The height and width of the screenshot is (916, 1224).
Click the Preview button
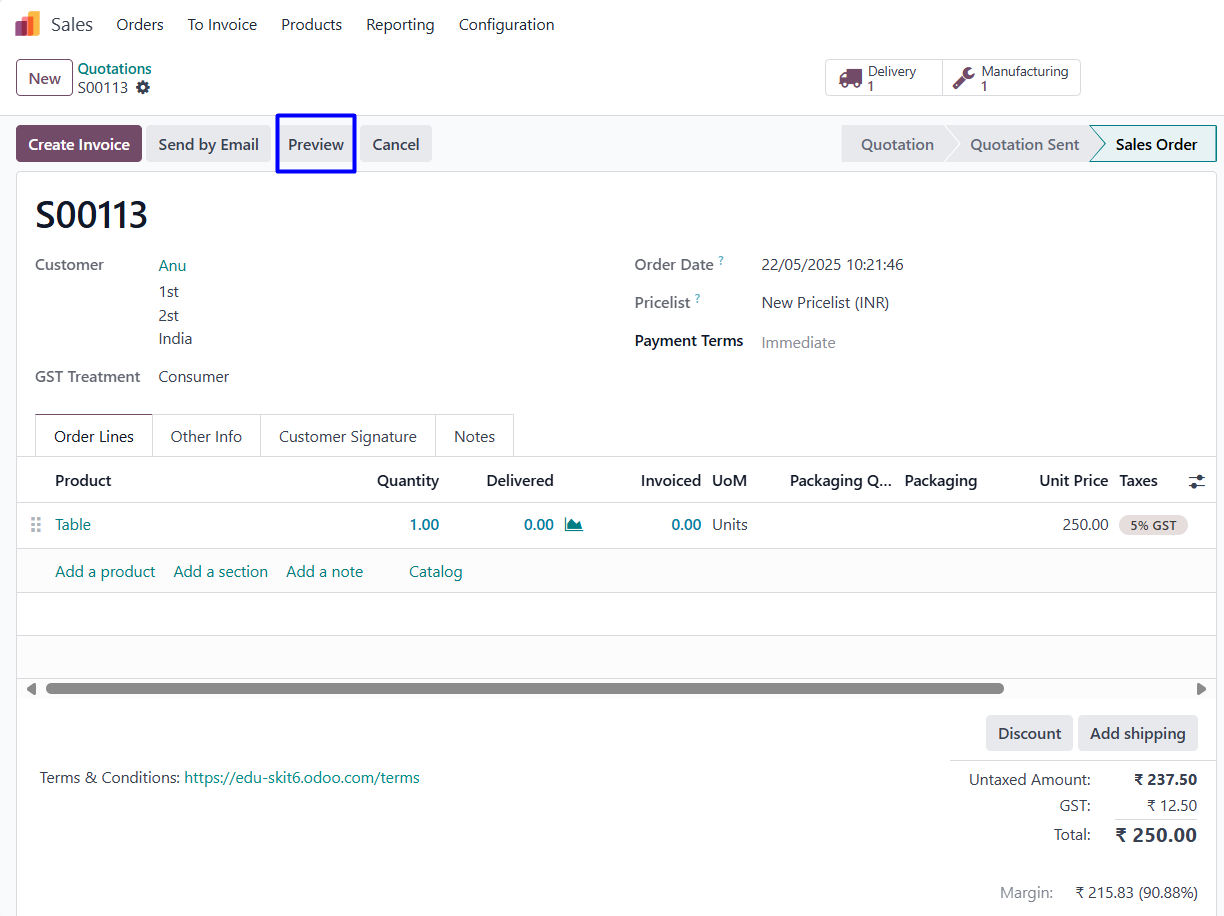click(x=316, y=144)
